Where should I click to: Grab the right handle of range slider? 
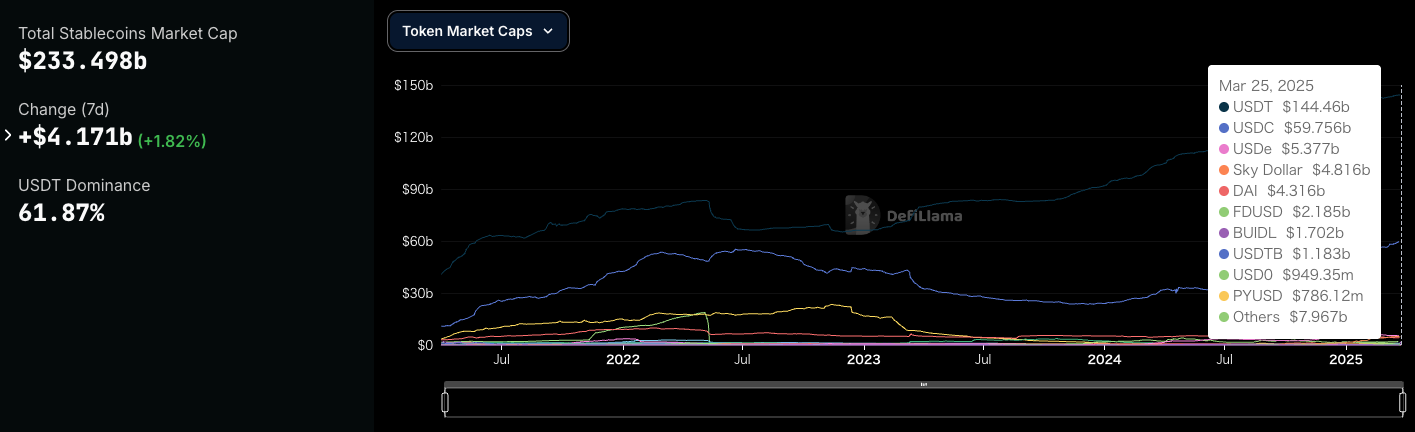(1402, 403)
